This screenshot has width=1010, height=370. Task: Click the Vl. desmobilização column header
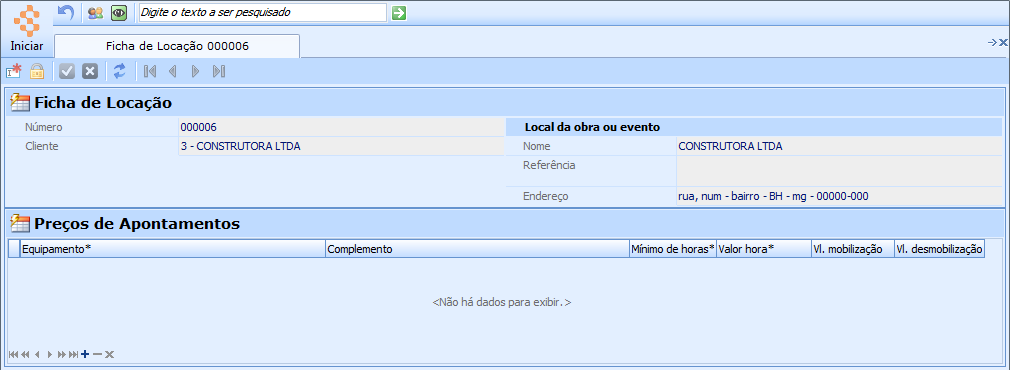point(939,249)
